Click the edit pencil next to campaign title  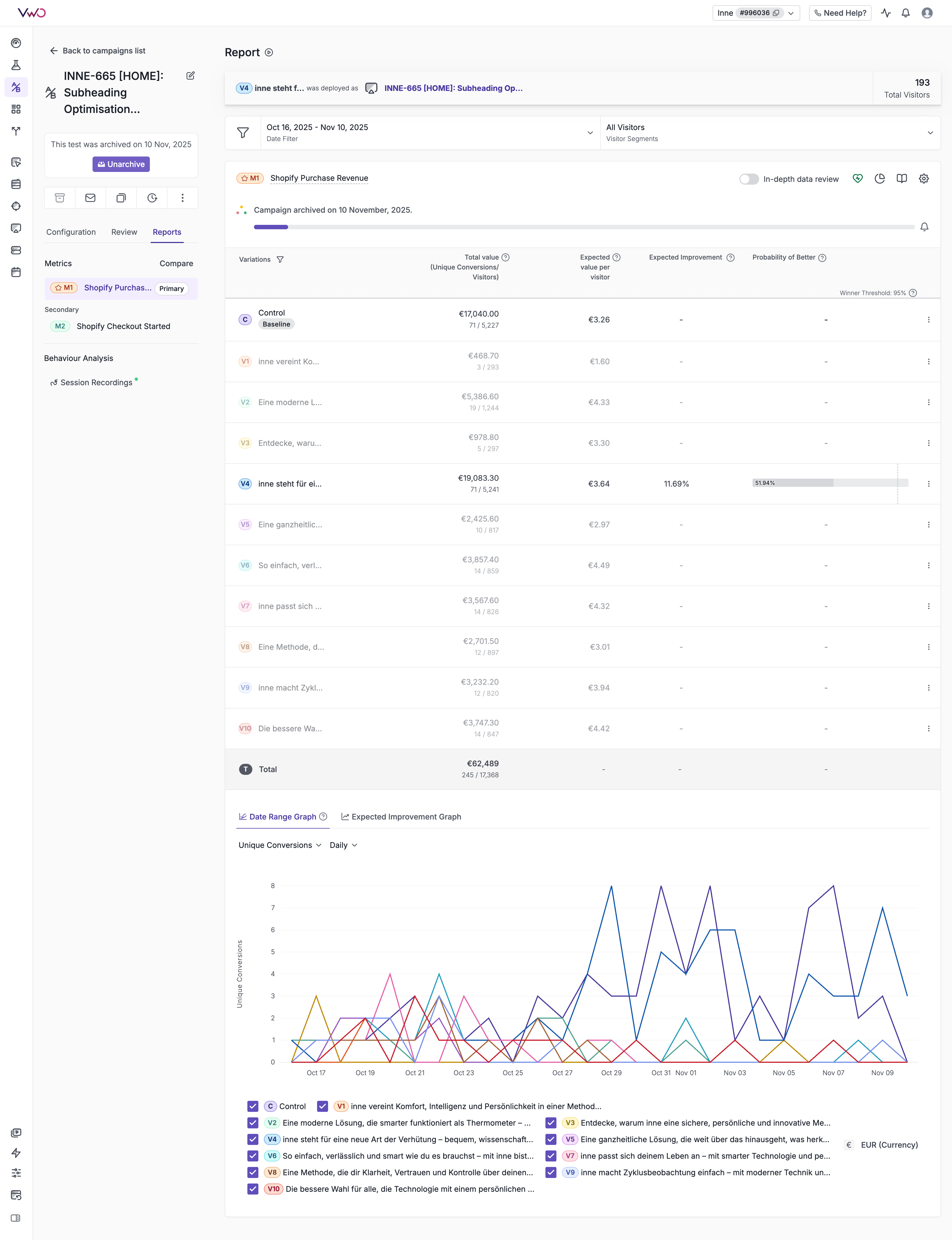click(x=190, y=76)
